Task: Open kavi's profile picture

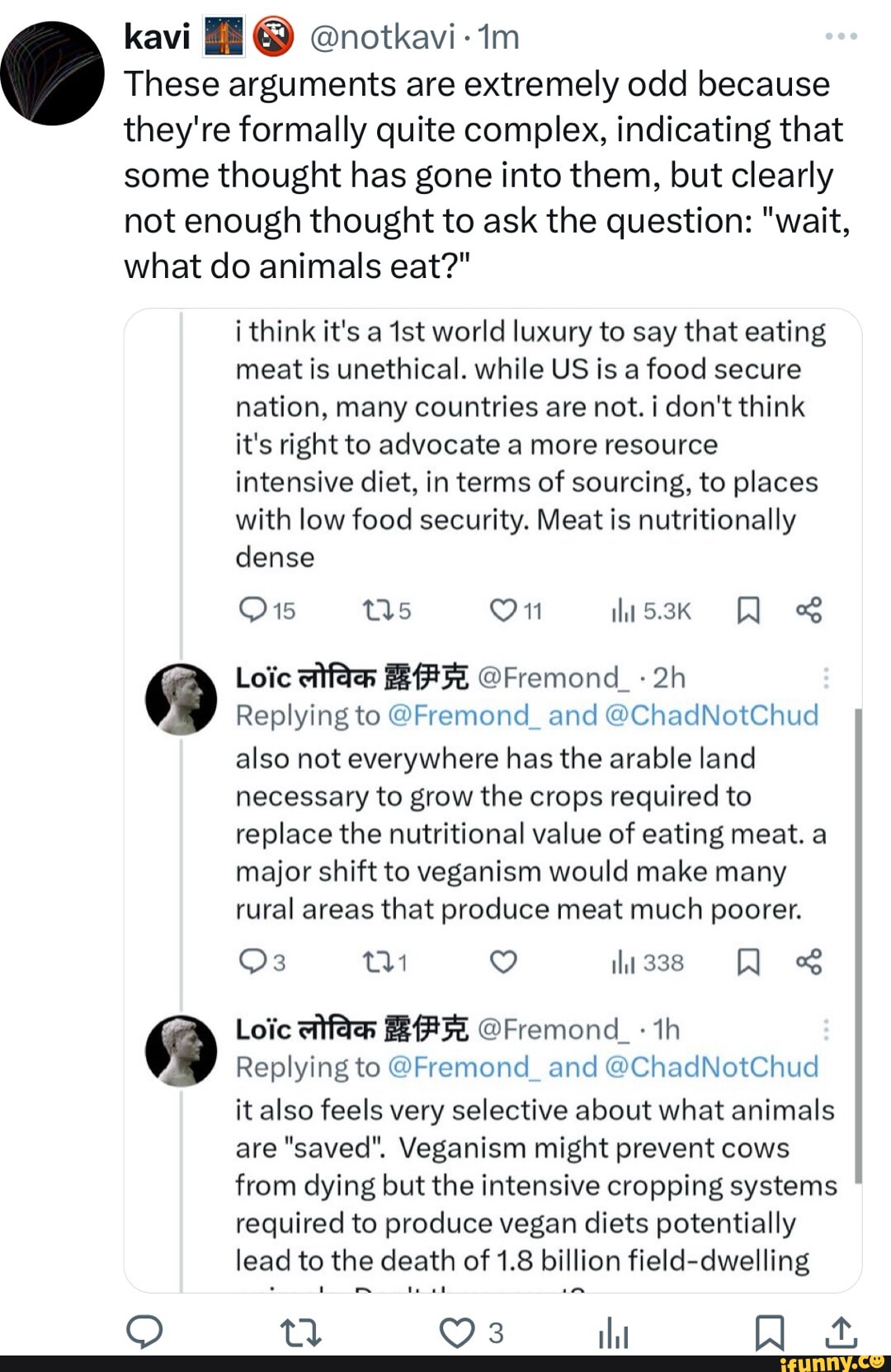Action: coord(53,73)
